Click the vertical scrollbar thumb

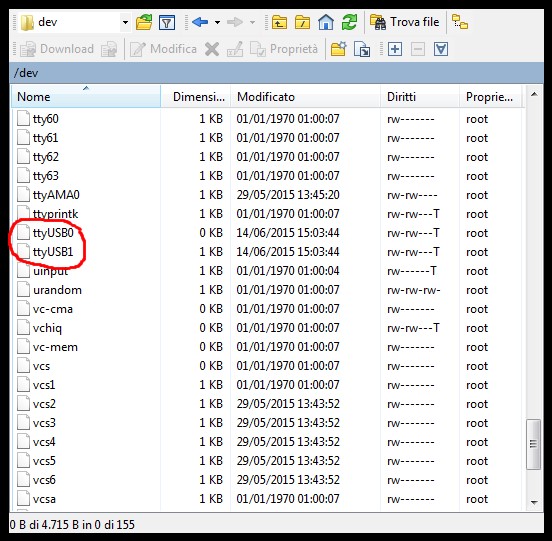[533, 444]
